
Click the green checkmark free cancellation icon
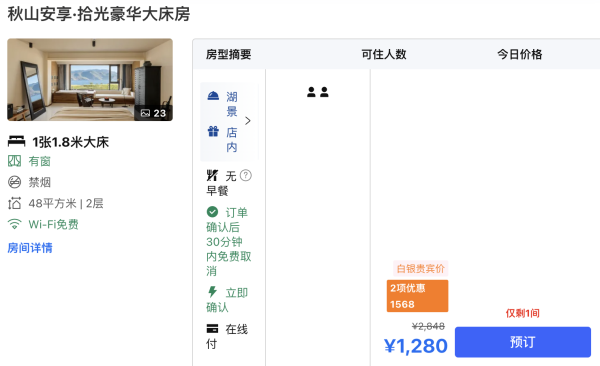212,212
